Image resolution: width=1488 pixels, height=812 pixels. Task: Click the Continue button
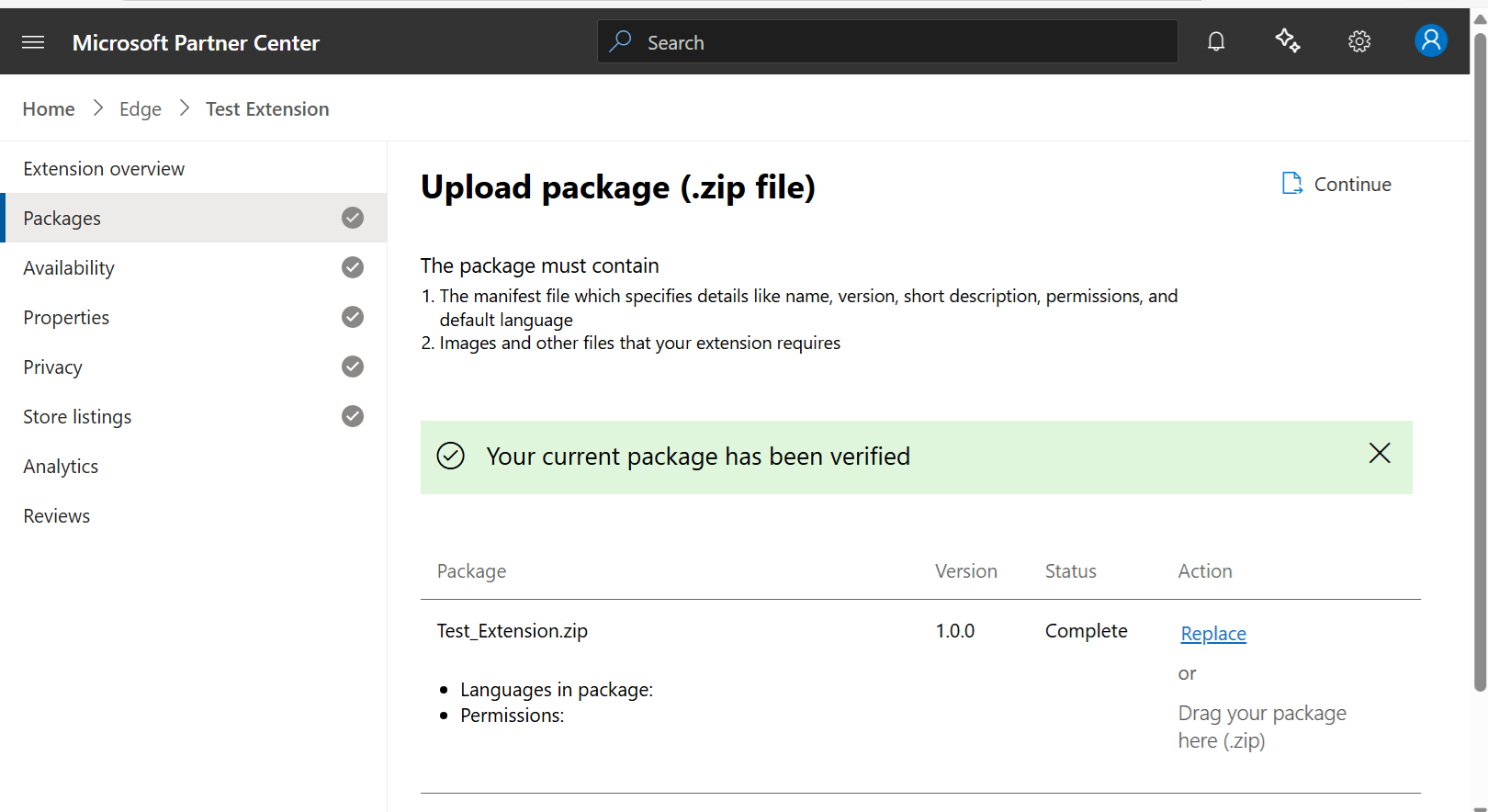(x=1336, y=184)
